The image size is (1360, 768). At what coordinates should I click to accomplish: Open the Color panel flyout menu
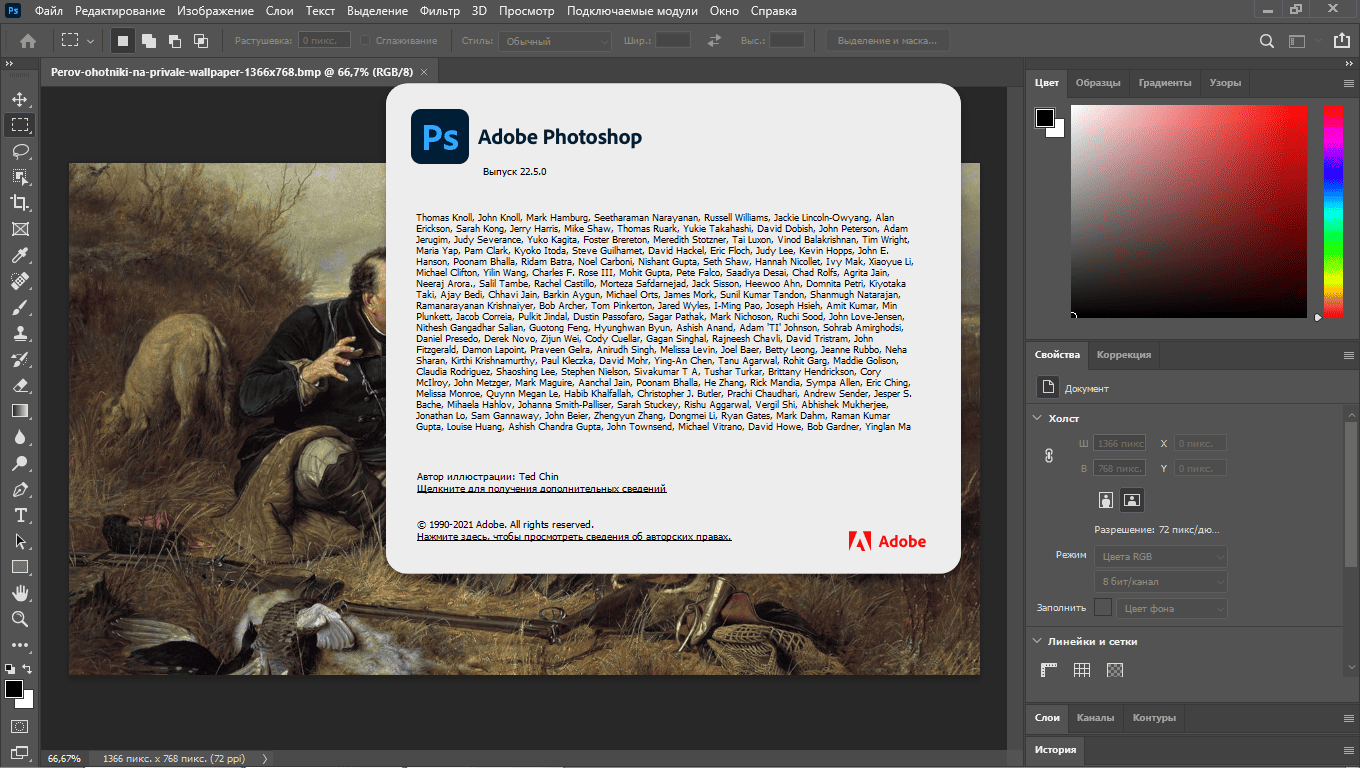(x=1348, y=83)
